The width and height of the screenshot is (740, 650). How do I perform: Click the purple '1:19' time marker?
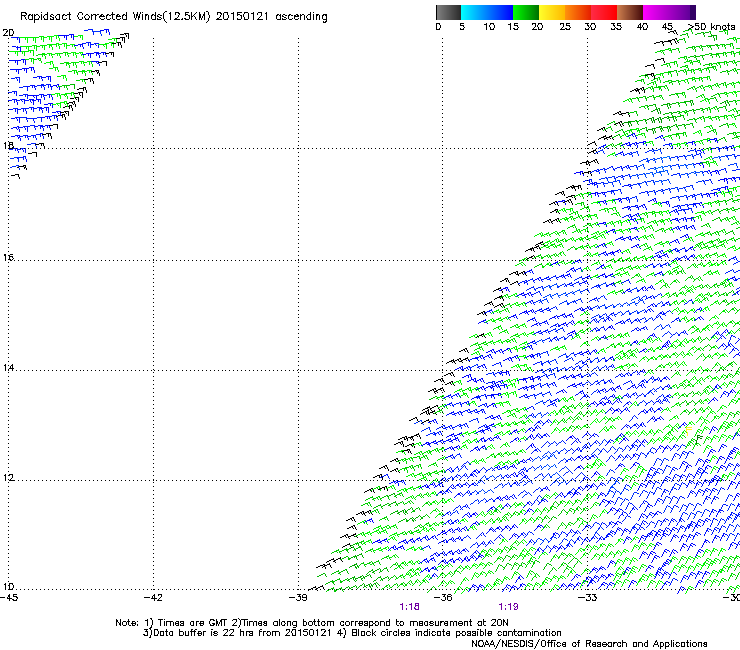508,607
